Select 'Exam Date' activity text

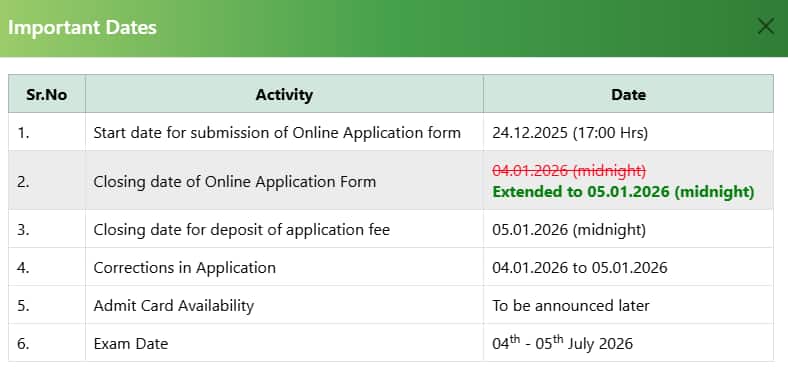pyautogui.click(x=131, y=344)
